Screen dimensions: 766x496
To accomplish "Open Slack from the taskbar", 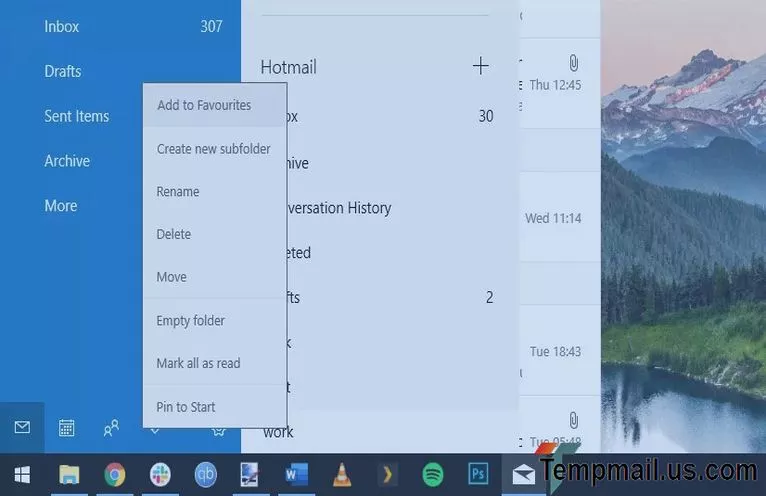I will [x=160, y=474].
